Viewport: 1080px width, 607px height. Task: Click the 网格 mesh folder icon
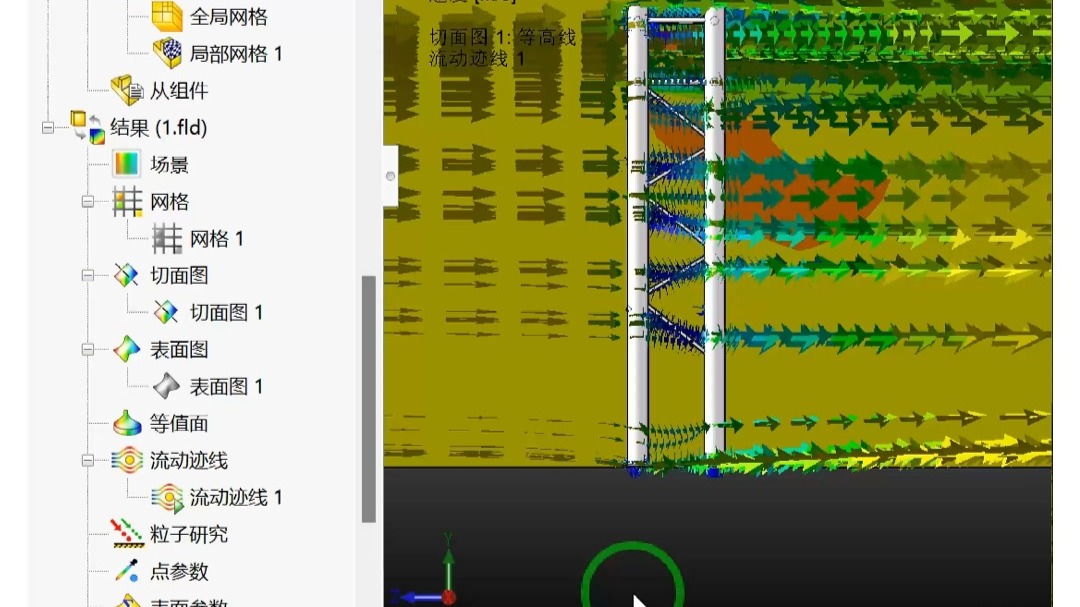click(127, 202)
